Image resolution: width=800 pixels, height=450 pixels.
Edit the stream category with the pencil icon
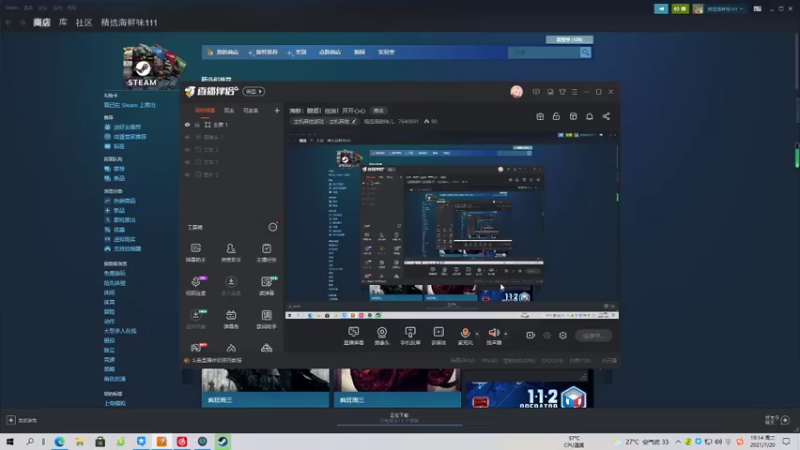pyautogui.click(x=354, y=121)
